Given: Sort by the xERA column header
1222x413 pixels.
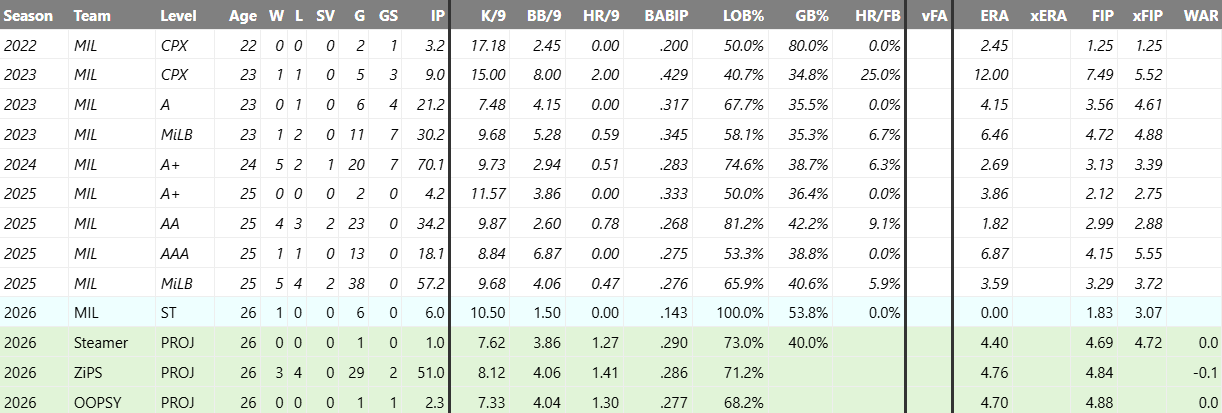Looking at the screenshot, I should 1047,16.
